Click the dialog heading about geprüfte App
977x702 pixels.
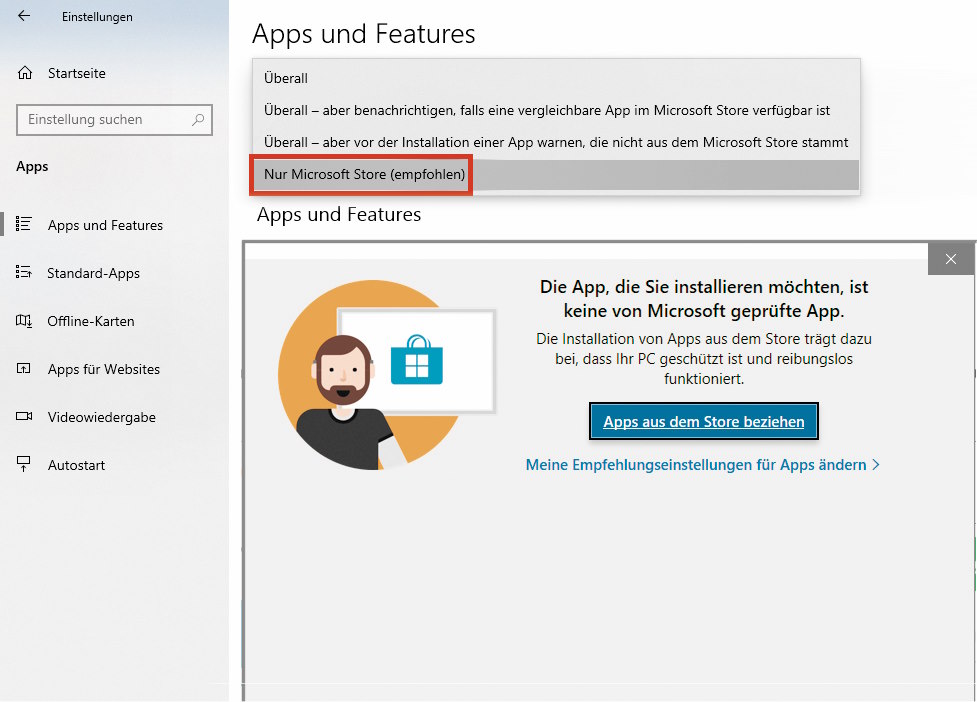[703, 298]
